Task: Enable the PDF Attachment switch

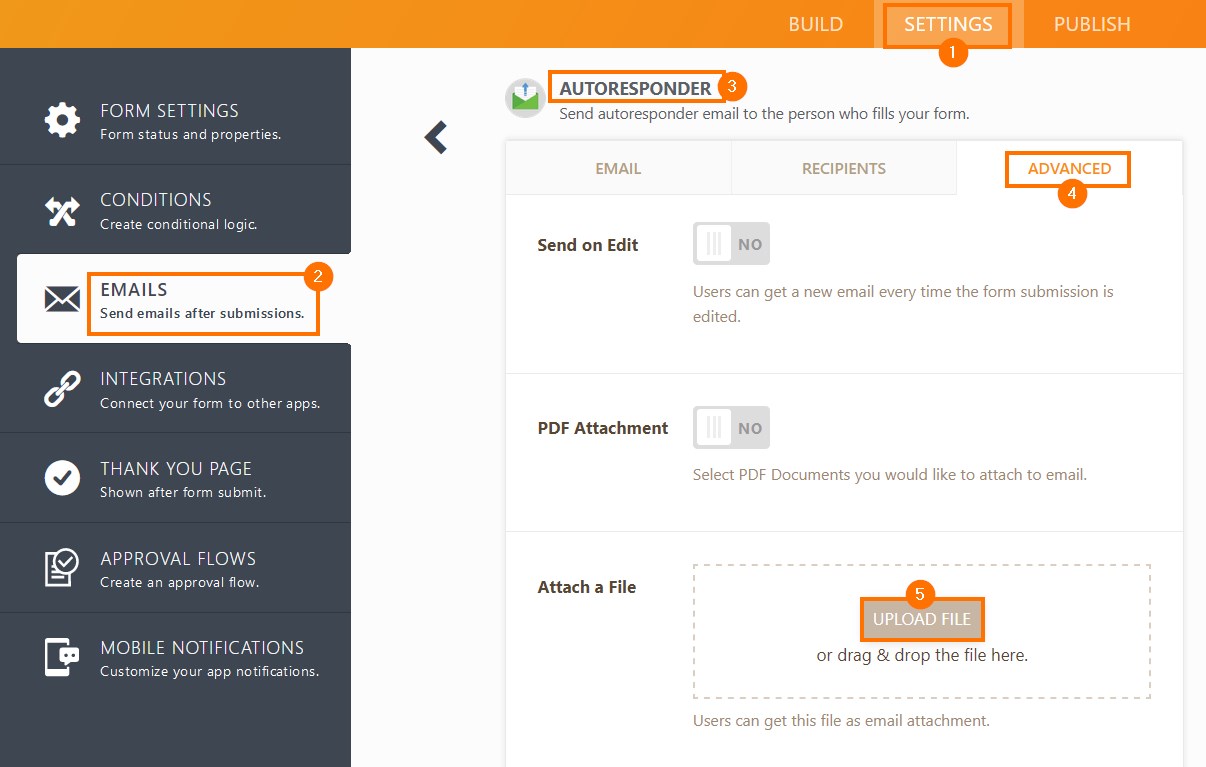Action: coord(731,428)
